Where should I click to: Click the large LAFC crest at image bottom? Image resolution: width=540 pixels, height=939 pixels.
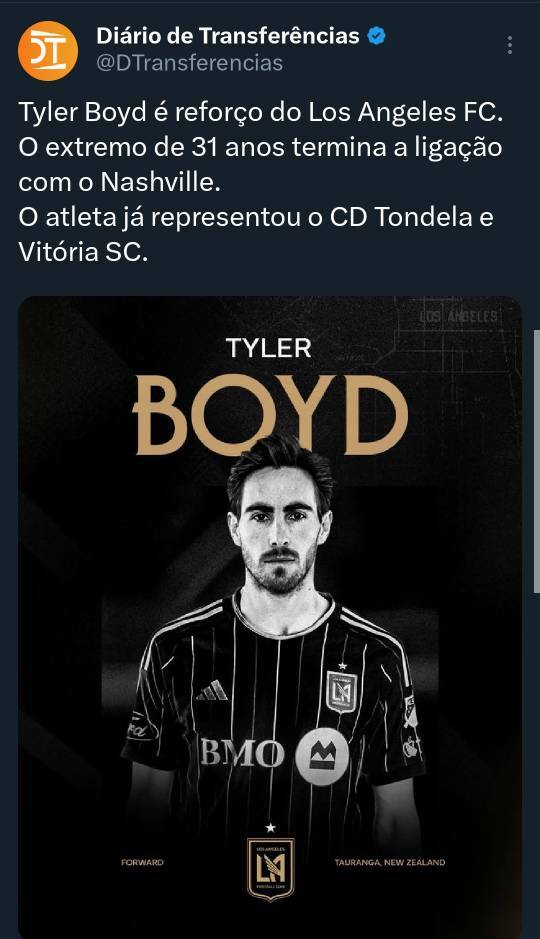click(x=271, y=868)
